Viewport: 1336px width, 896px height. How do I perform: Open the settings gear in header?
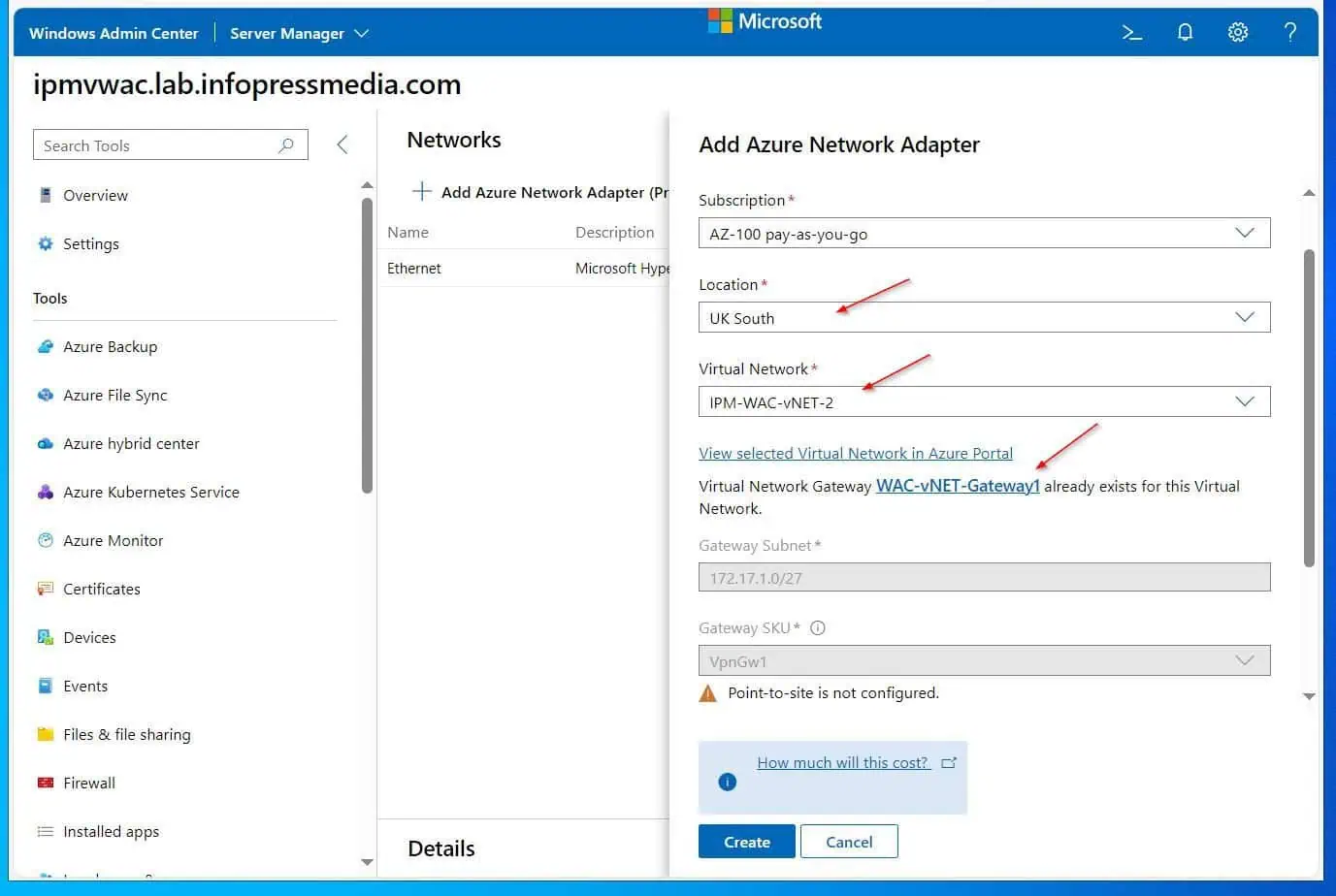1238,33
